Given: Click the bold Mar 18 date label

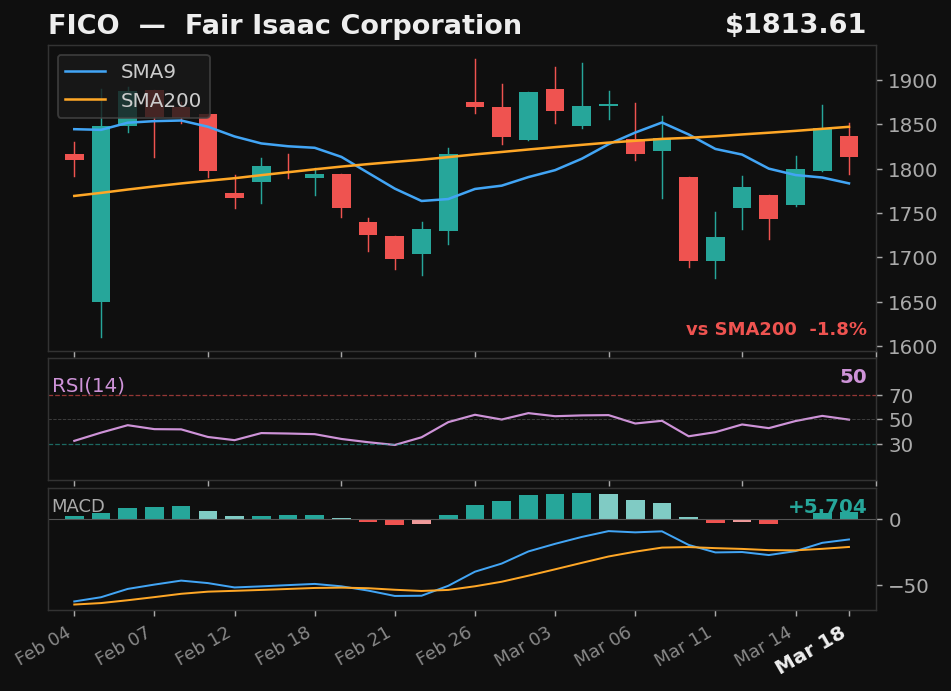Looking at the screenshot, I should pyautogui.click(x=811, y=649).
